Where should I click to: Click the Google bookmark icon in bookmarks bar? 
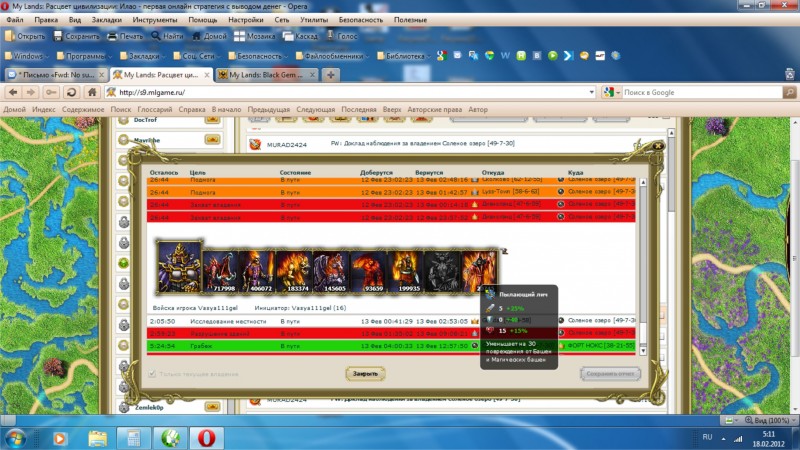pos(442,56)
